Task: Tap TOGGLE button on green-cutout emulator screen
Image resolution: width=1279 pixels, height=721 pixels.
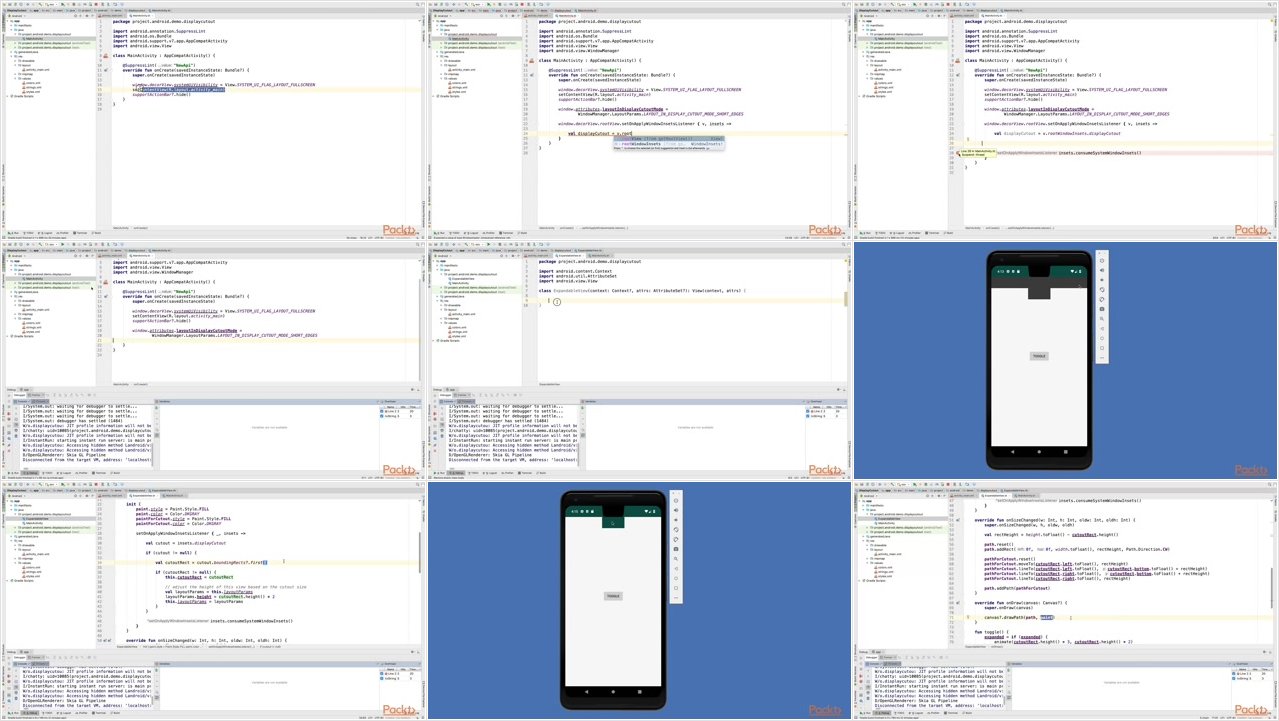Action: tap(613, 596)
